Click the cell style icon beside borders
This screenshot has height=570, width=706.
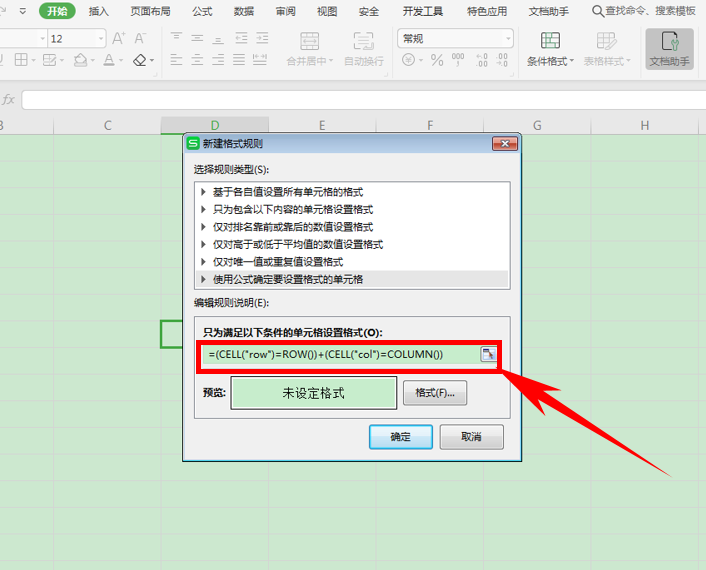[50, 59]
